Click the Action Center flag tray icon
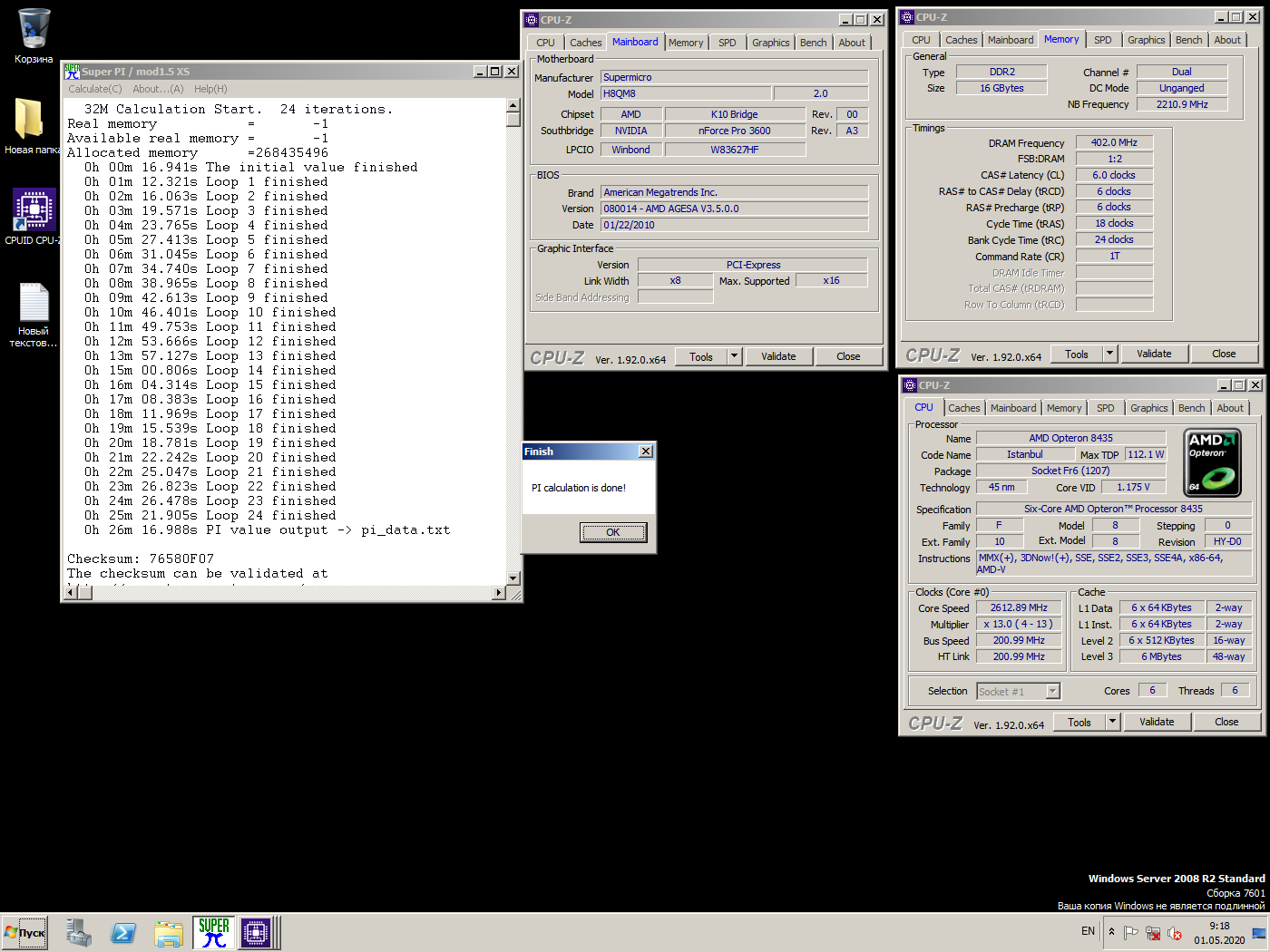The height and width of the screenshot is (952, 1270). pos(1130,932)
